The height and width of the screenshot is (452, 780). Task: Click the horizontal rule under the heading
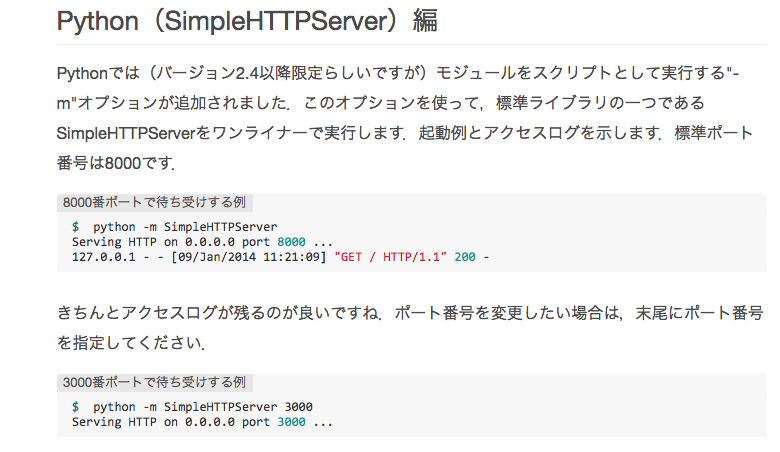click(x=411, y=44)
